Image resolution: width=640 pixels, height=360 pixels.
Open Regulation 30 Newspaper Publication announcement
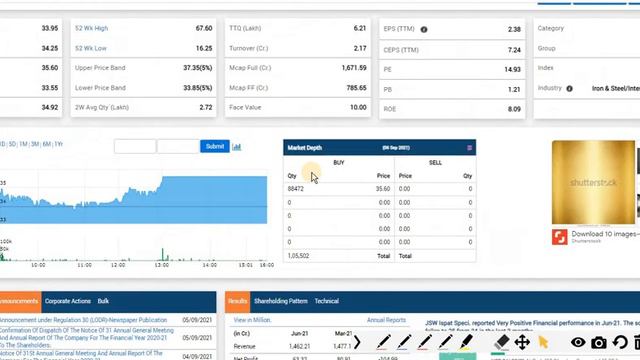83,320
